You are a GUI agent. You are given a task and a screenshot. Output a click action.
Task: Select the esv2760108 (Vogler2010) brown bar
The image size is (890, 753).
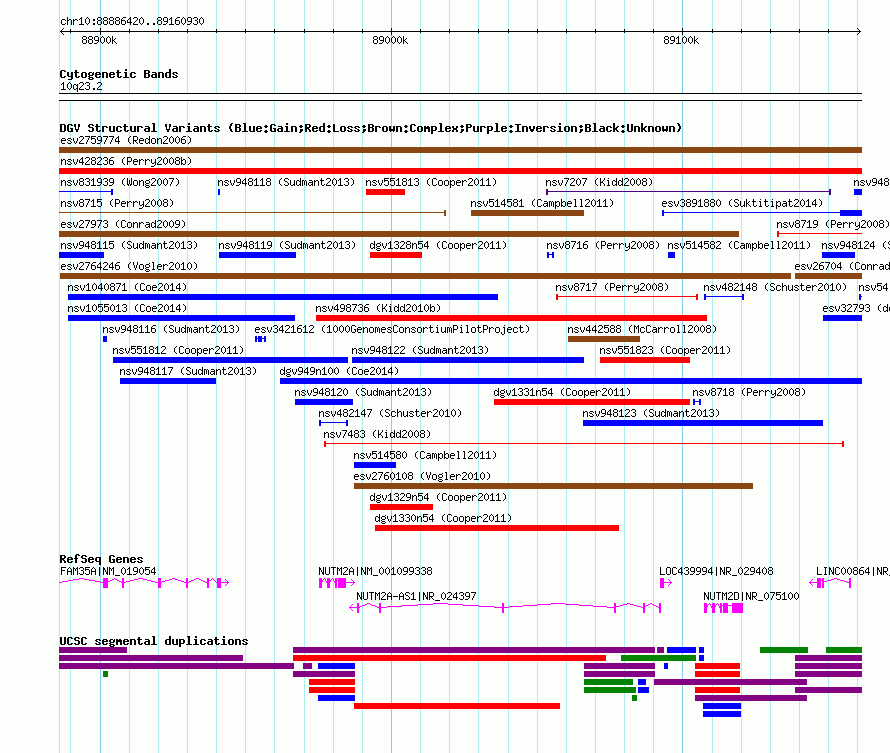pos(553,486)
